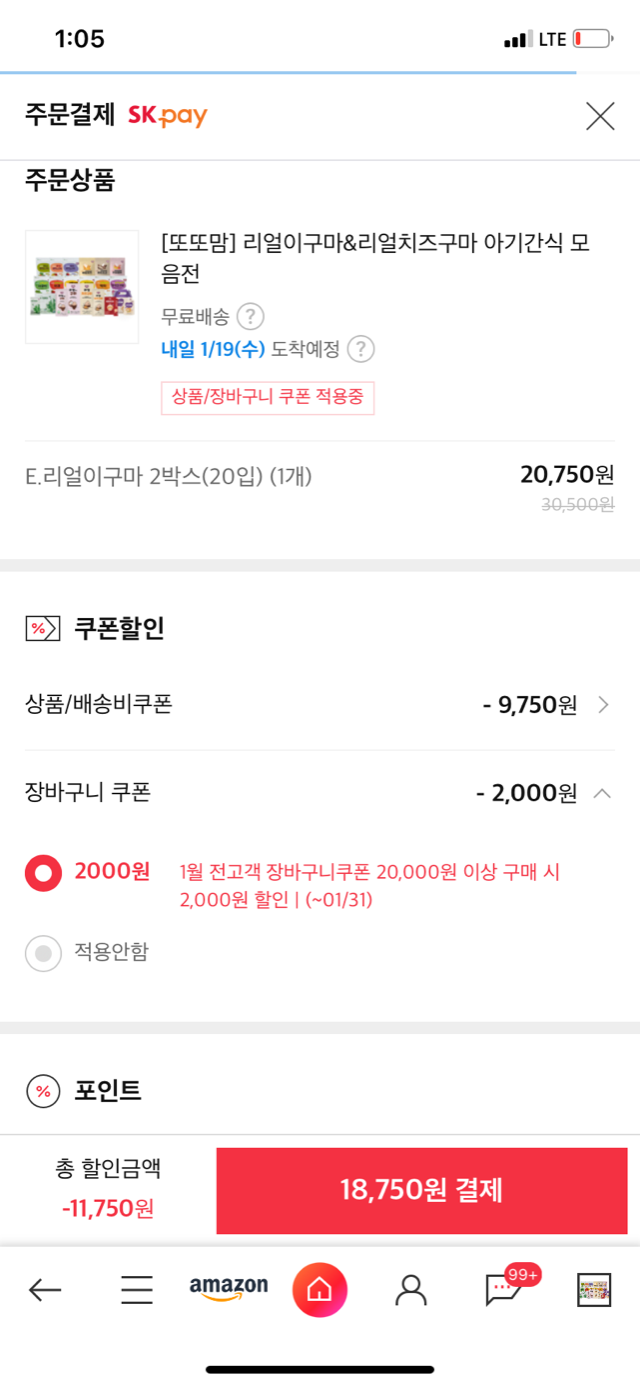This screenshot has height=1386, width=640.
Task: Go to home via red home icon
Action: [x=320, y=1290]
